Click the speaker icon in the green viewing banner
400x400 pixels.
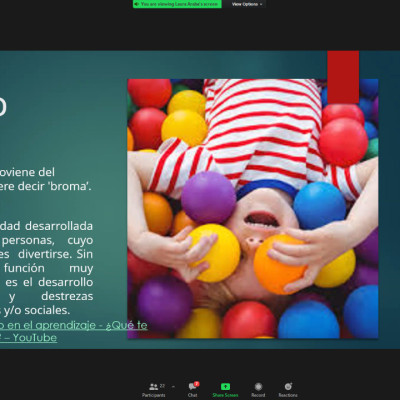pos(137,4)
